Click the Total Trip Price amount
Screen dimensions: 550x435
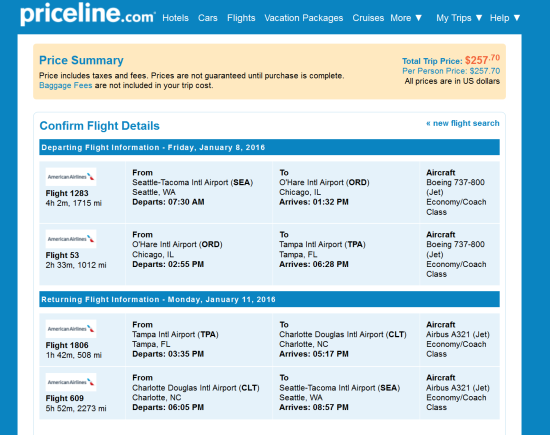482,60
